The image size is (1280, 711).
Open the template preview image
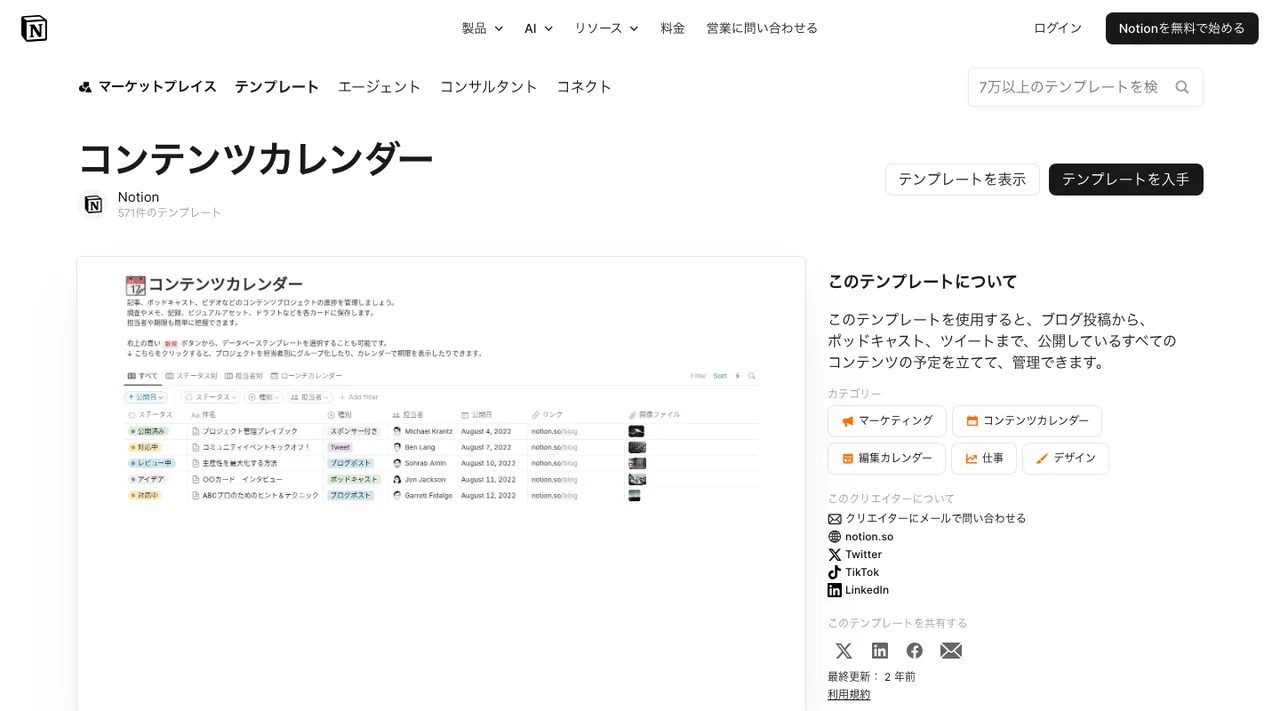441,483
